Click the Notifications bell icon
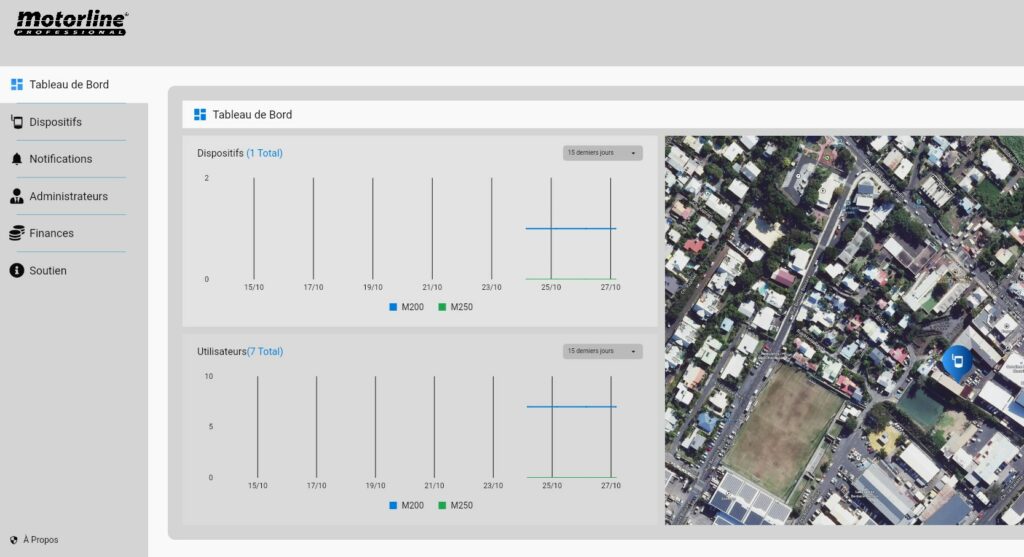Screen dimensions: 1024x557 pyautogui.click(x=16, y=159)
